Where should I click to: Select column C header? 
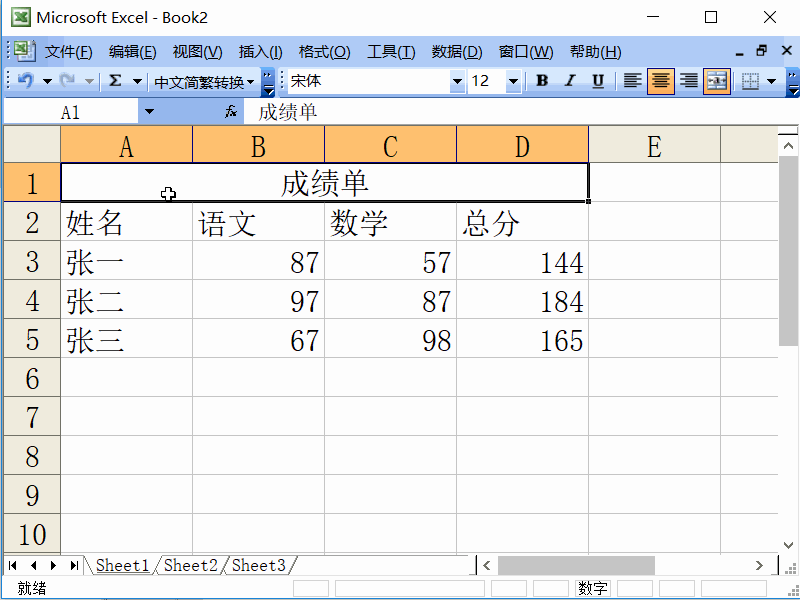[390, 145]
